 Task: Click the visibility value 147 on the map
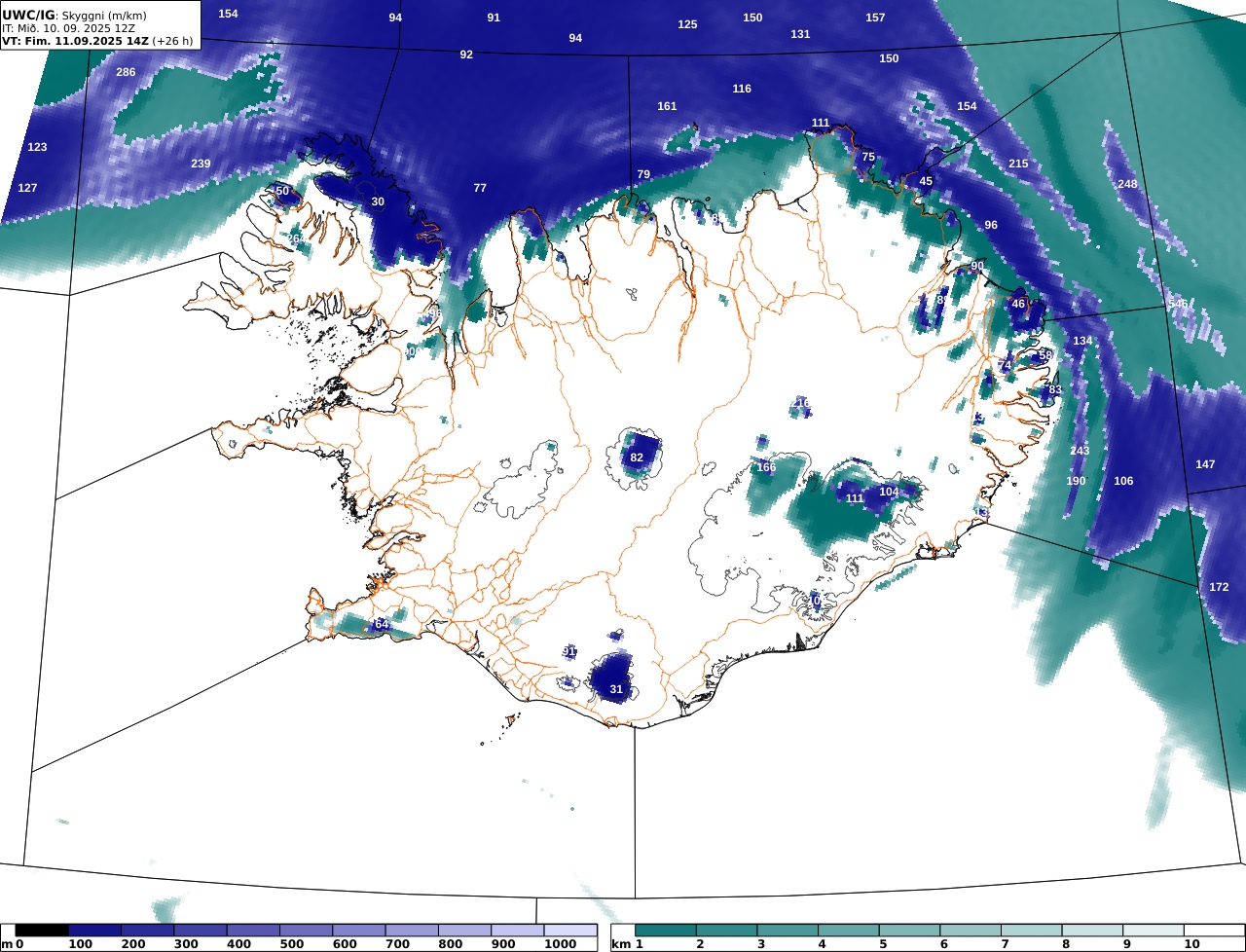click(x=1205, y=464)
